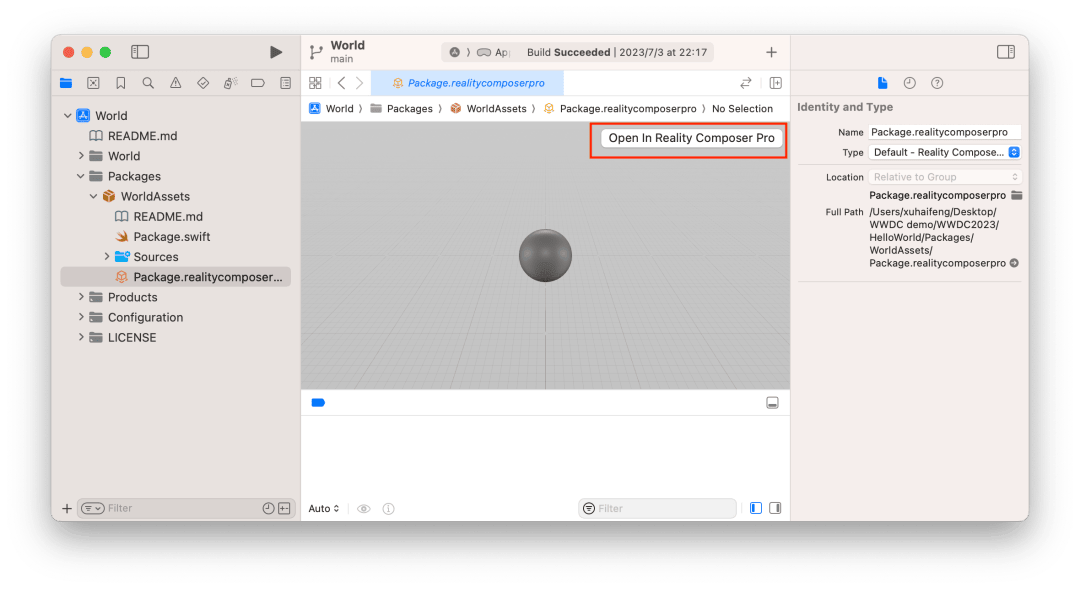Open the Breakpoint navigator
Screen dimensions: 1080x589
(258, 83)
